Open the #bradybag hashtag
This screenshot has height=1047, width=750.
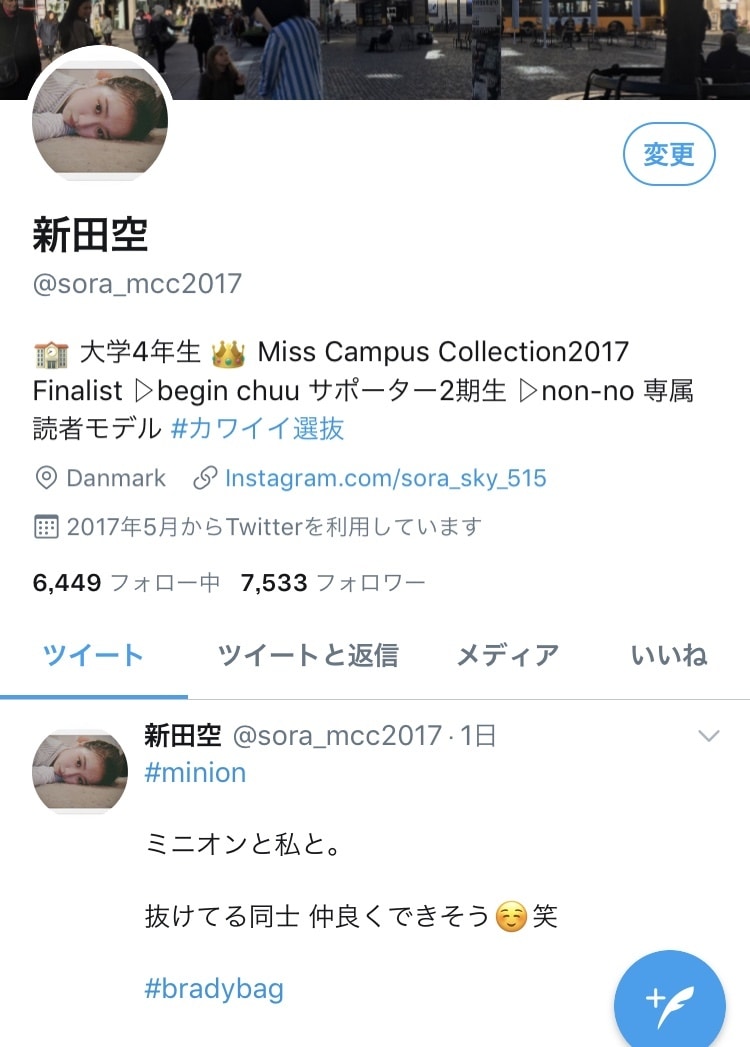(214, 989)
